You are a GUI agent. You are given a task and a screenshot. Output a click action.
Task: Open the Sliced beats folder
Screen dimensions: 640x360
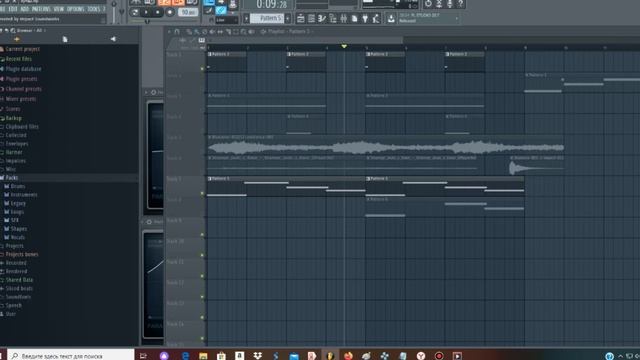tap(19, 288)
